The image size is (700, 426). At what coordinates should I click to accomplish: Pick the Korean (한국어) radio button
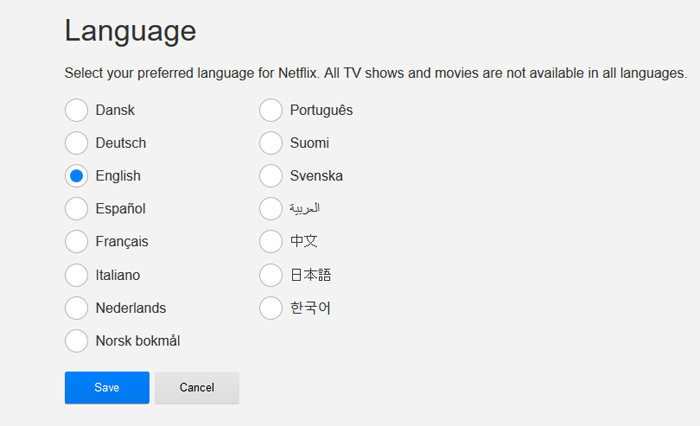(x=271, y=308)
